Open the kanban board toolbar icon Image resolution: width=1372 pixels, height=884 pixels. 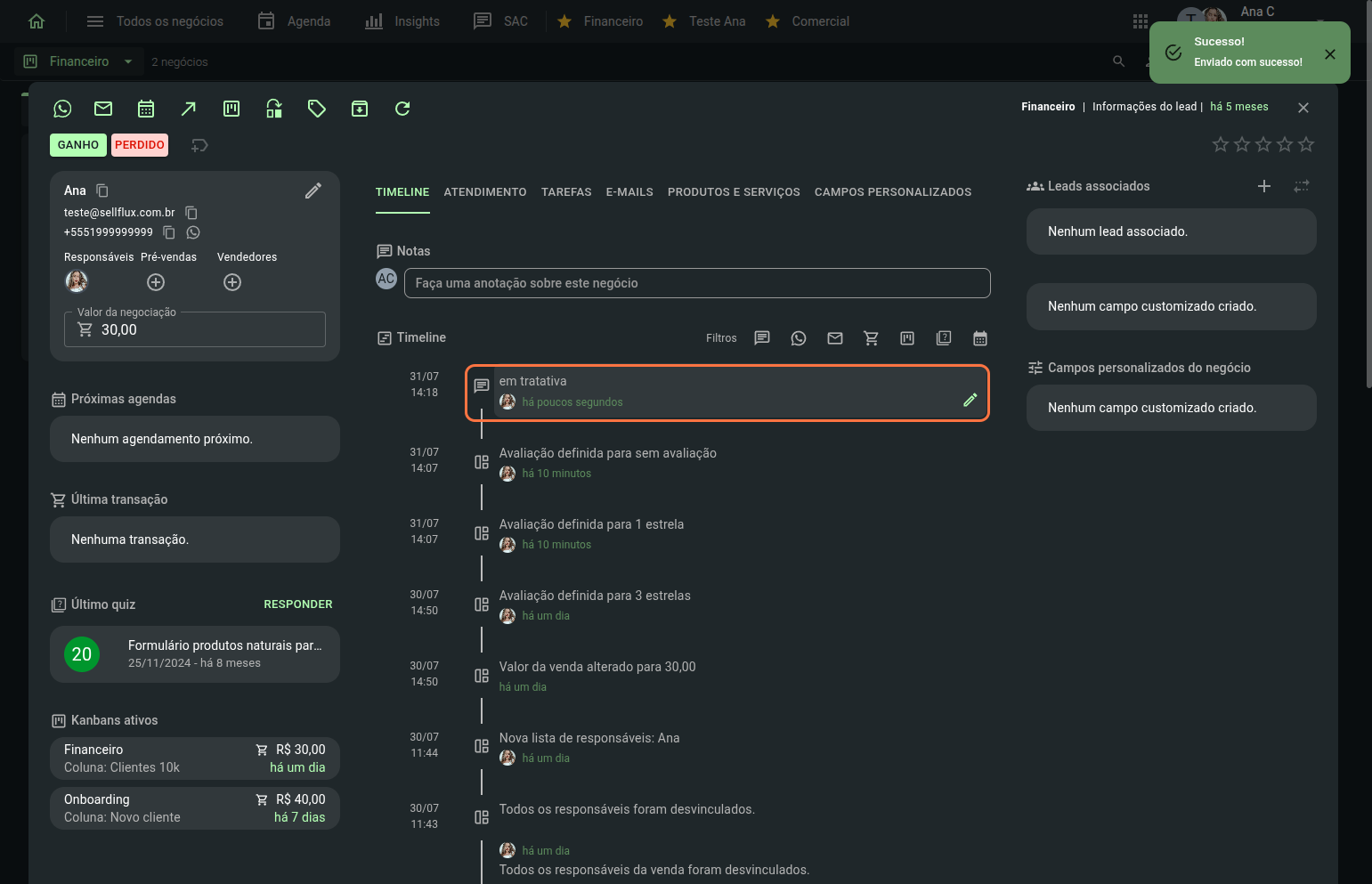pos(231,109)
